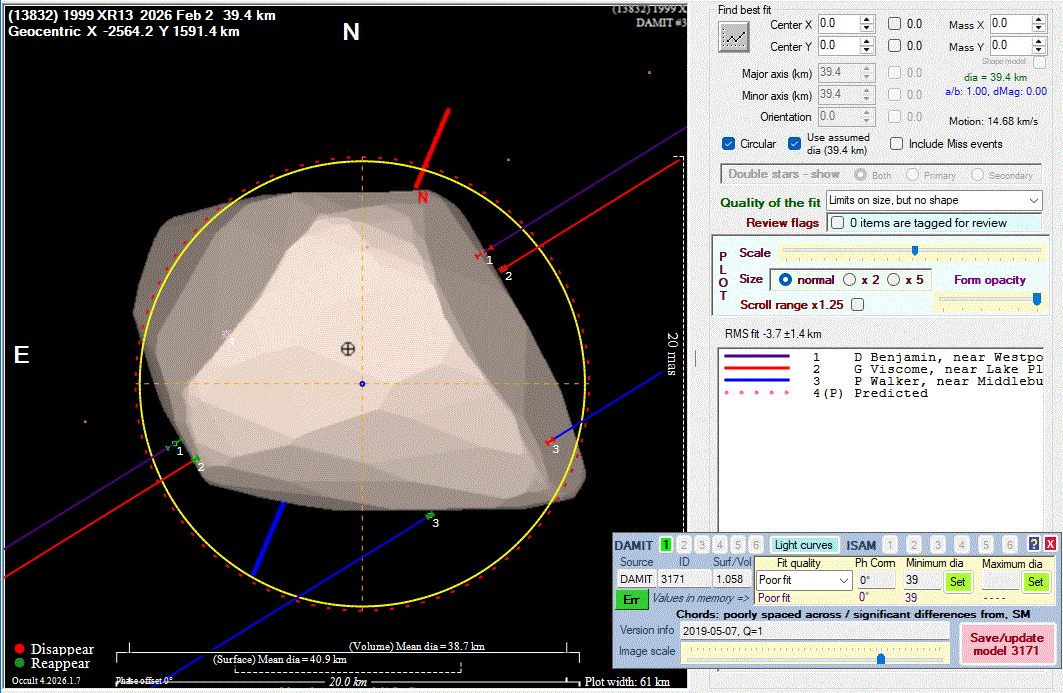Tick the Review flags tagged items checkbox
The image size is (1063, 693).
pos(837,222)
